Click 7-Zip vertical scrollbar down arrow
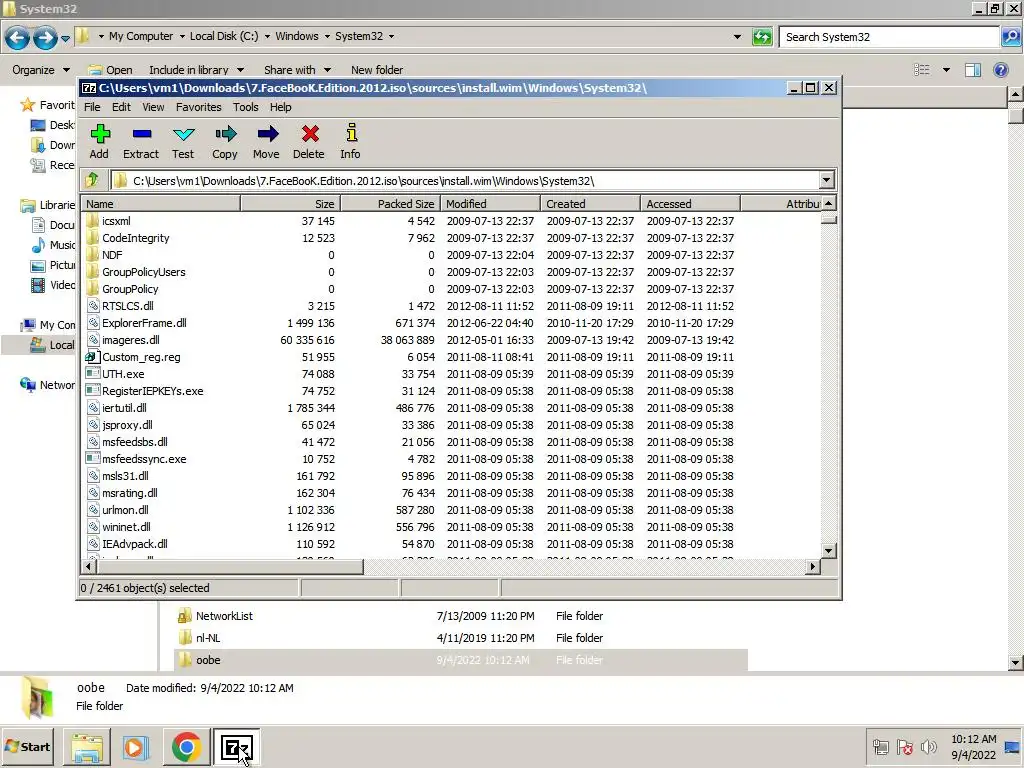This screenshot has height=768, width=1024. click(x=829, y=551)
